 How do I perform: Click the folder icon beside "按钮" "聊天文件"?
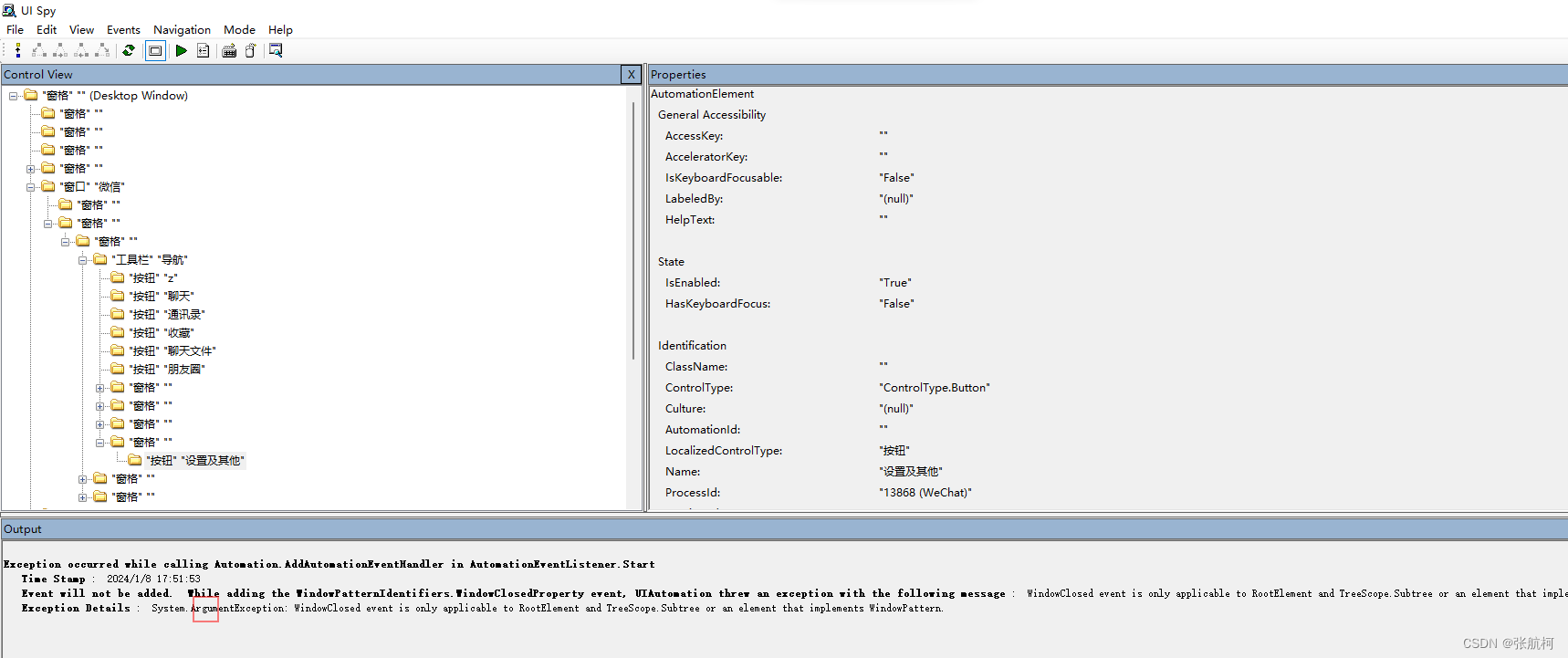click(118, 351)
